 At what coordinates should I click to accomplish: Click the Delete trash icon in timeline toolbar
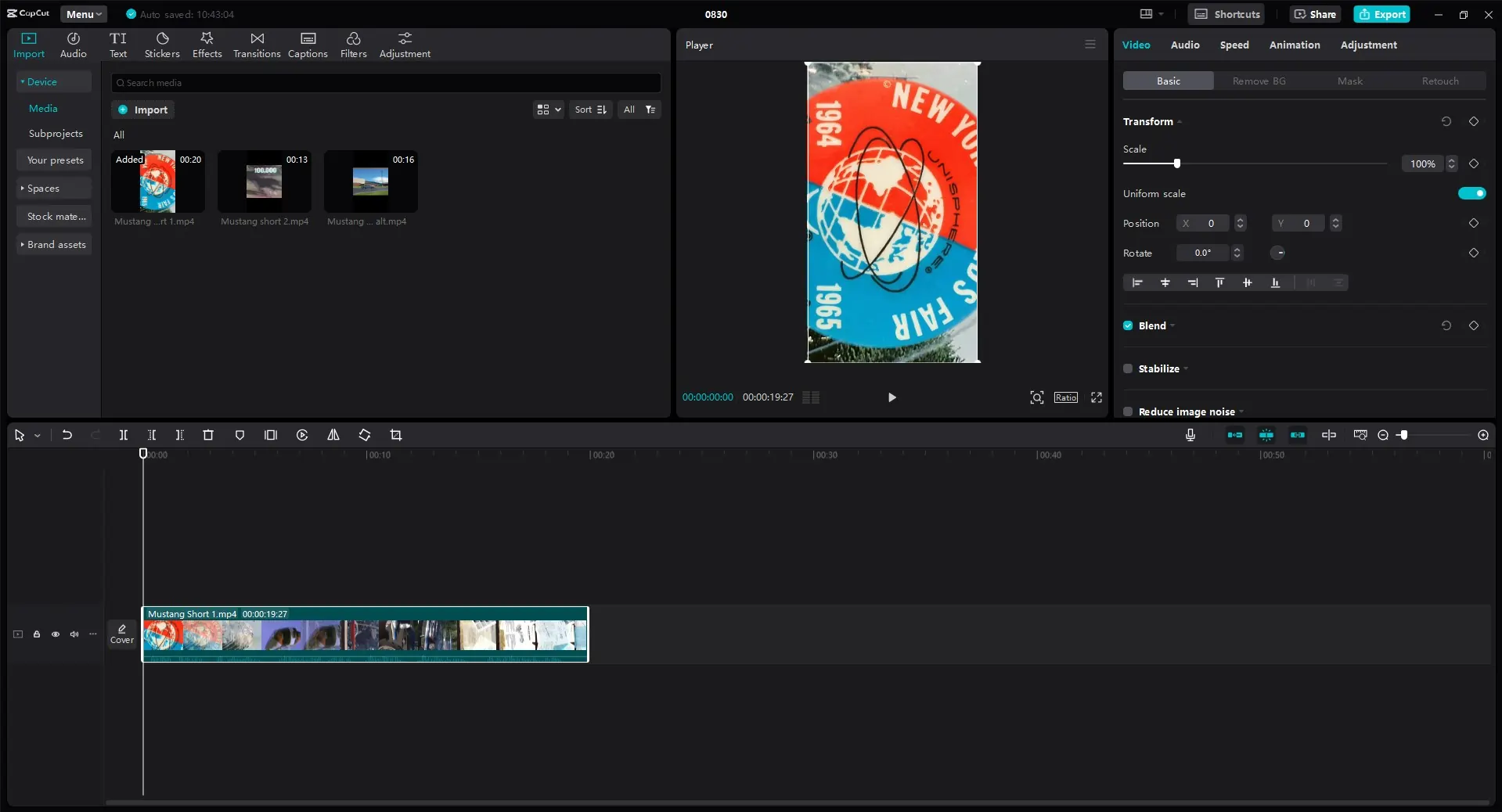pos(208,435)
